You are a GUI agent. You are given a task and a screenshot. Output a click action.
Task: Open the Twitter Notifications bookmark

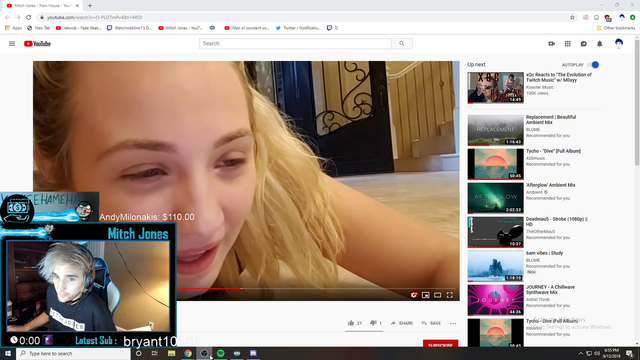pos(298,28)
